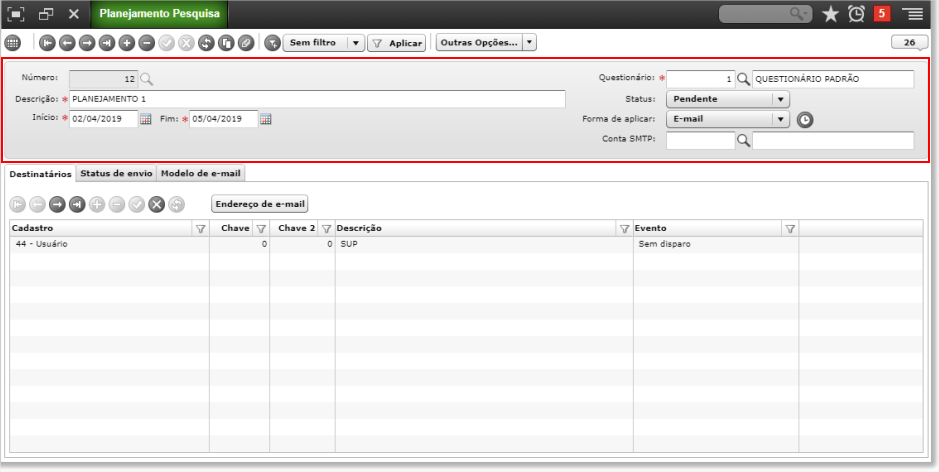Open the Número search magnifier
Viewport: 939px width, 472px height.
coord(146,78)
